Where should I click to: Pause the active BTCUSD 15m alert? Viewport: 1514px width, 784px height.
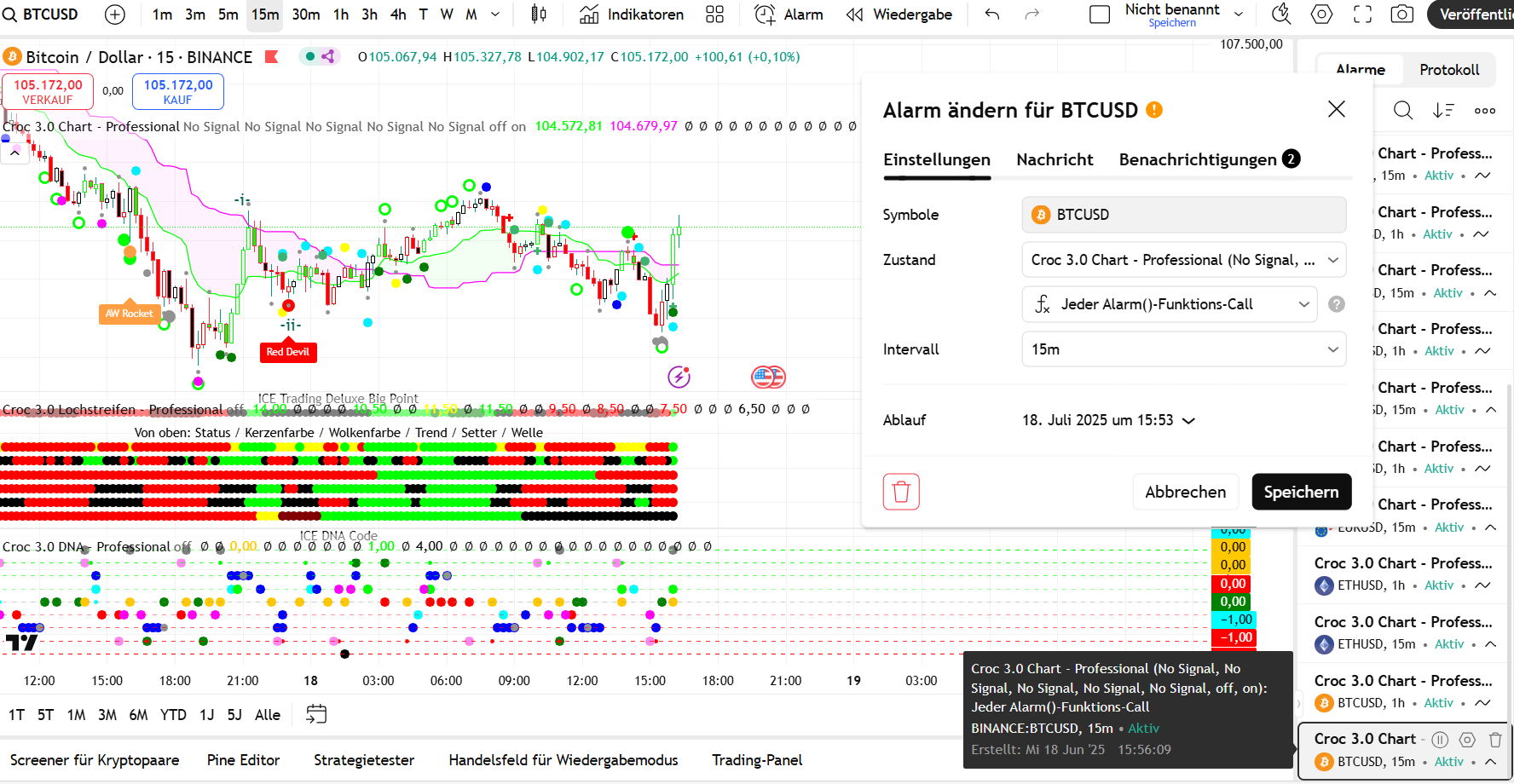(1440, 740)
